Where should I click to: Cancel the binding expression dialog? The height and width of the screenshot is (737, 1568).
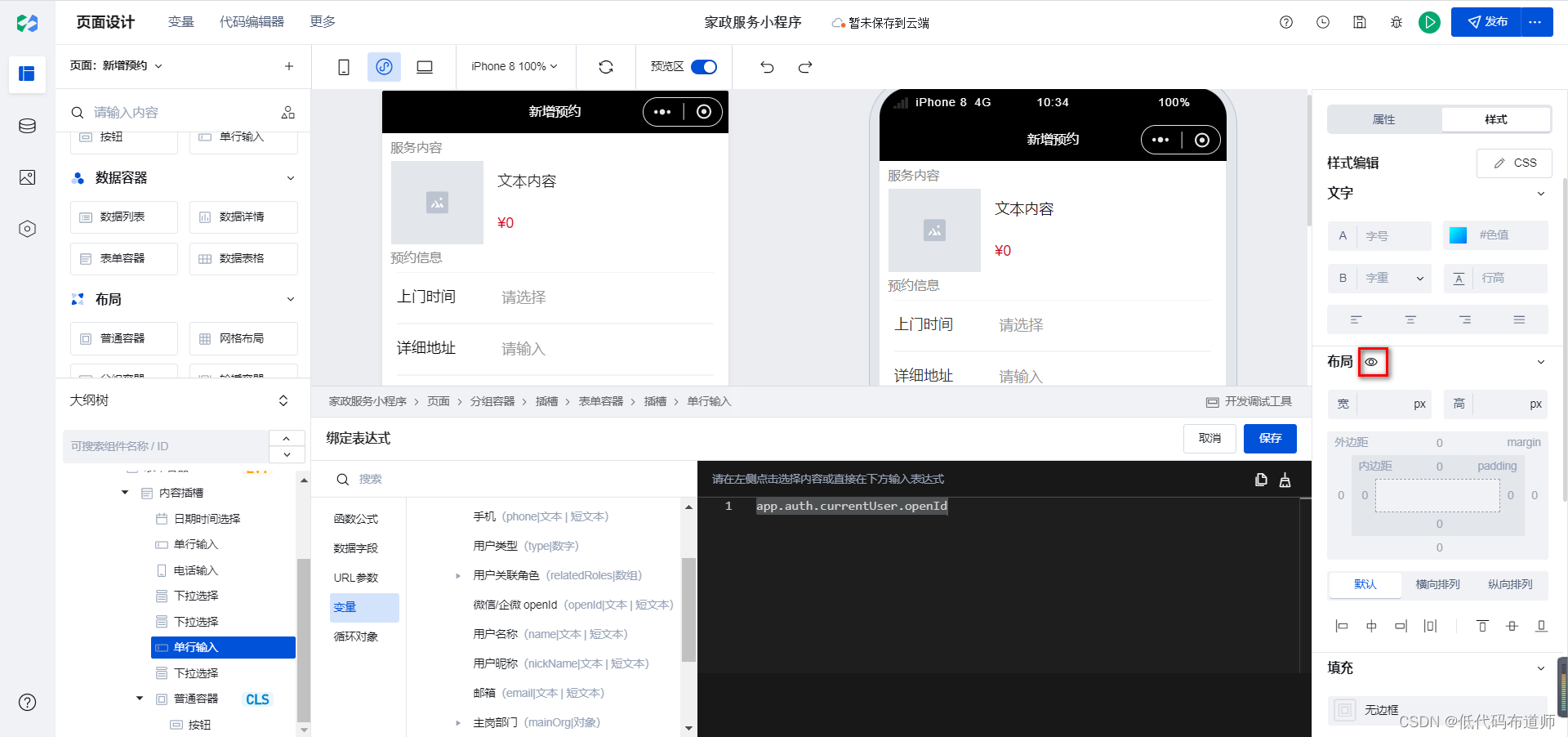pos(1209,439)
